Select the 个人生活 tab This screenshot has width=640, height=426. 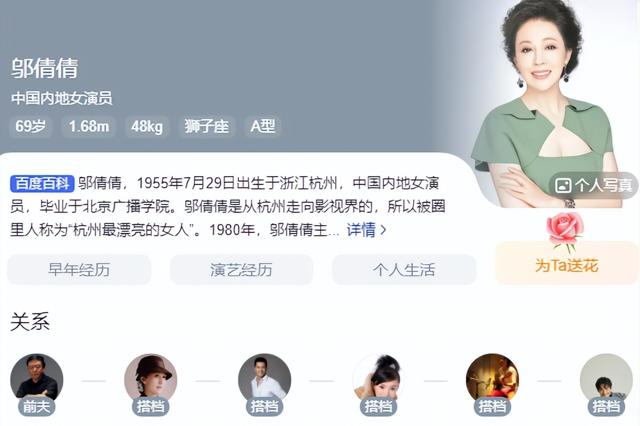click(404, 269)
